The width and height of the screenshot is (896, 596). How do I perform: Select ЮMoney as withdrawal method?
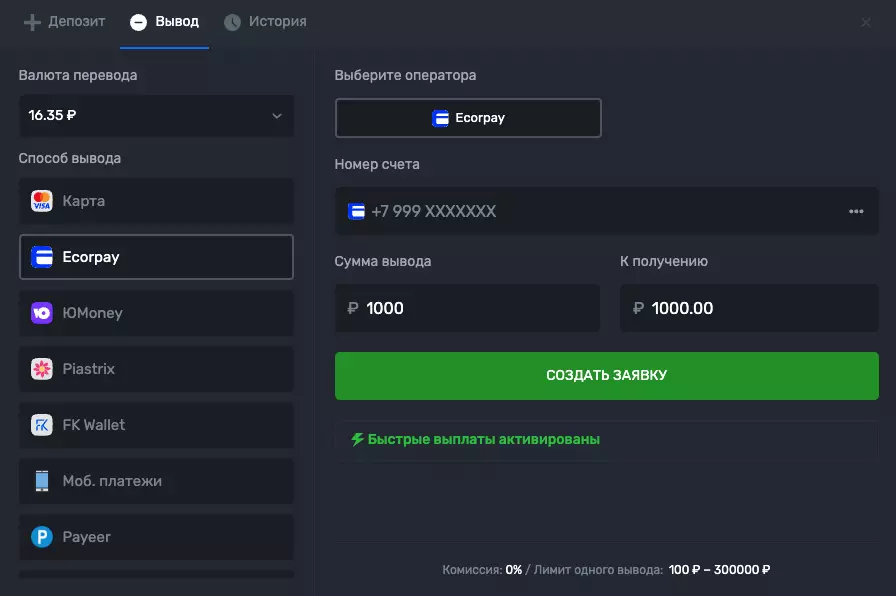coord(156,313)
